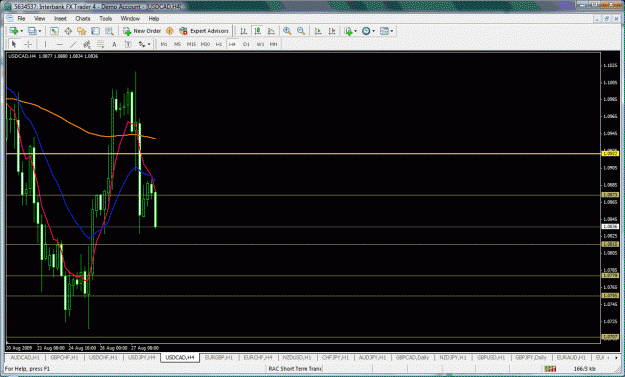
Task: Open the Help menu
Action: (154, 19)
